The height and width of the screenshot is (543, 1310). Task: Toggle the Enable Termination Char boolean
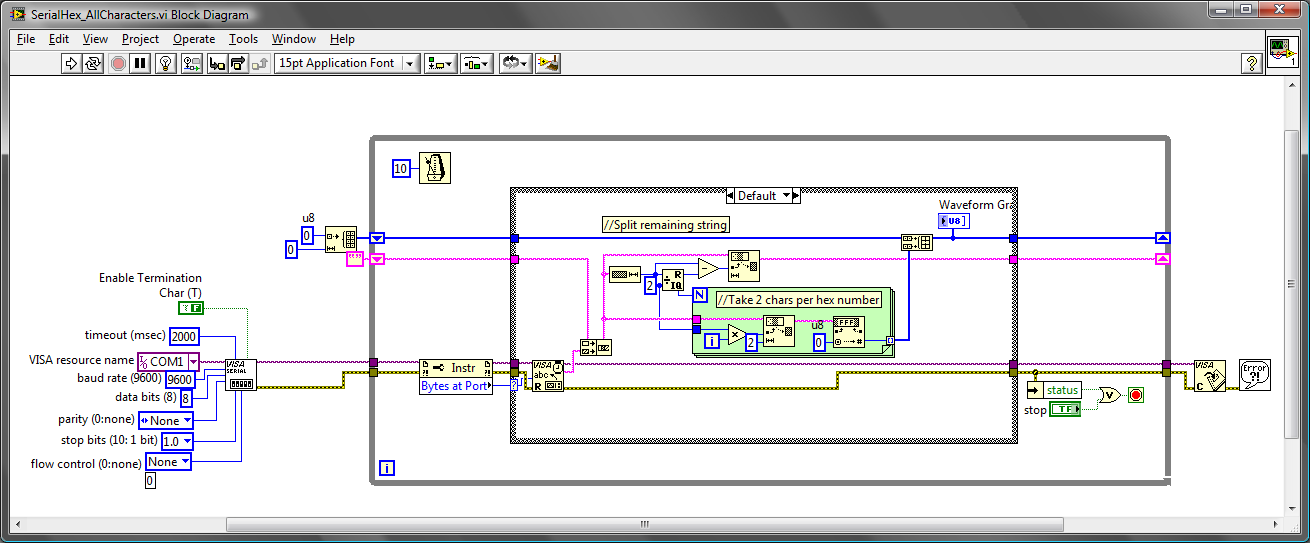[x=191, y=309]
